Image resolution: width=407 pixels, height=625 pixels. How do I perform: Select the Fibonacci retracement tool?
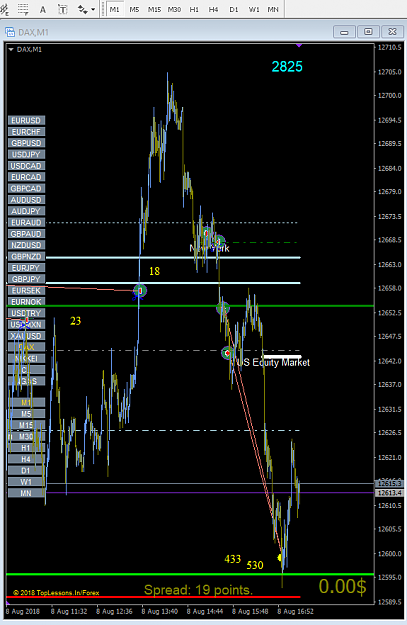coord(23,9)
